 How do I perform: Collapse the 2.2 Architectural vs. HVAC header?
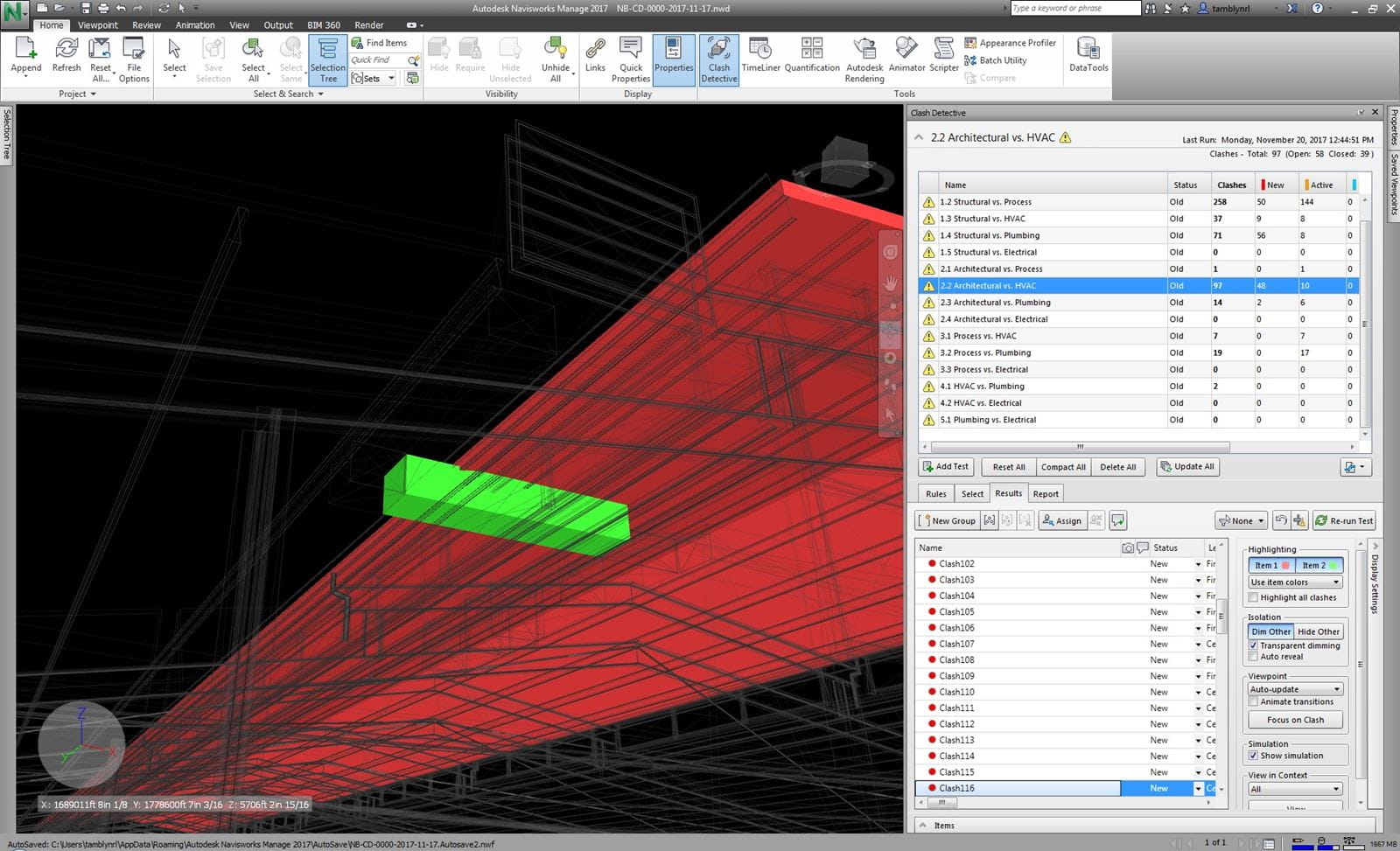click(919, 137)
